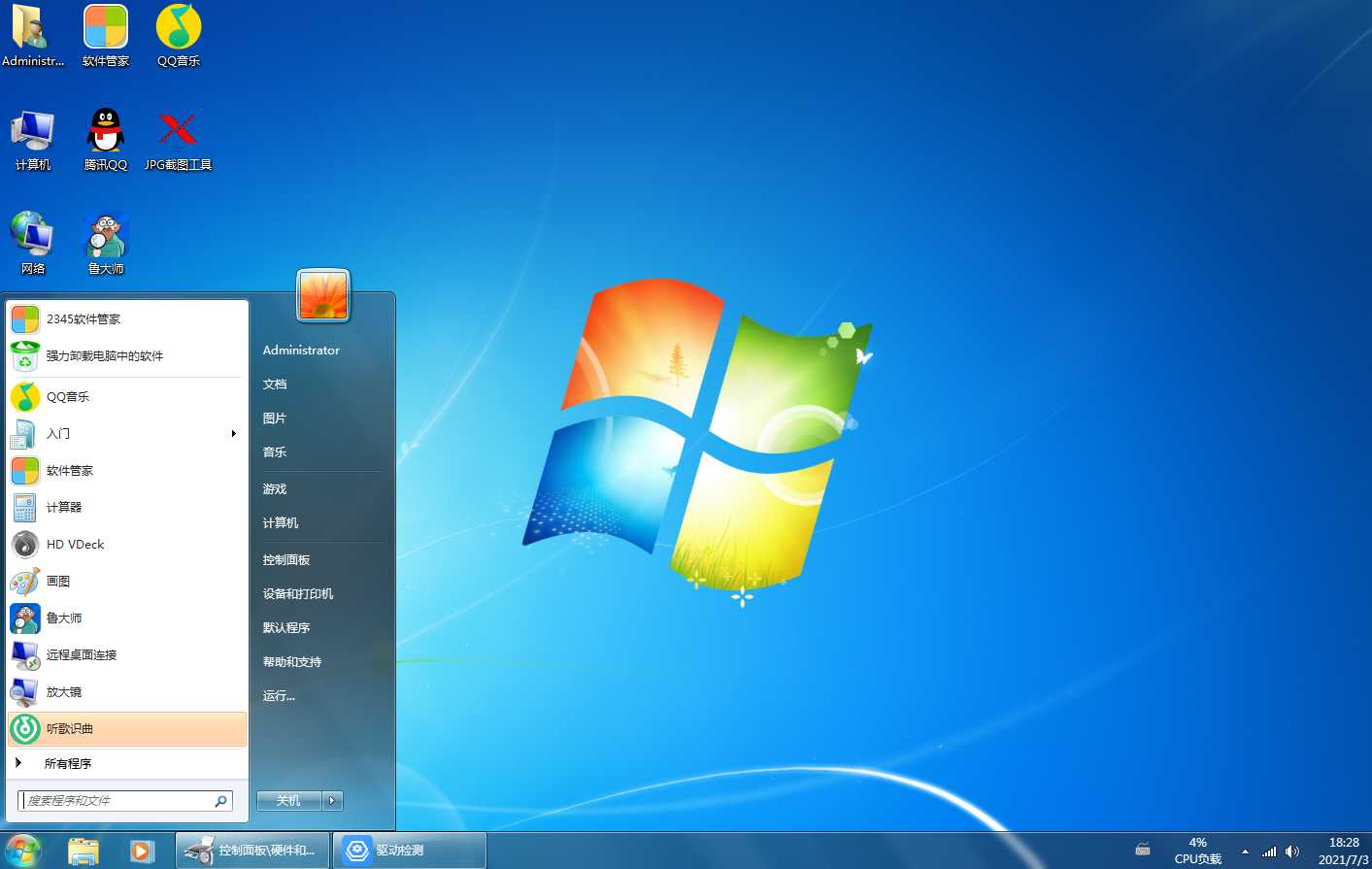Open the volume speaker tray icon

point(1291,852)
